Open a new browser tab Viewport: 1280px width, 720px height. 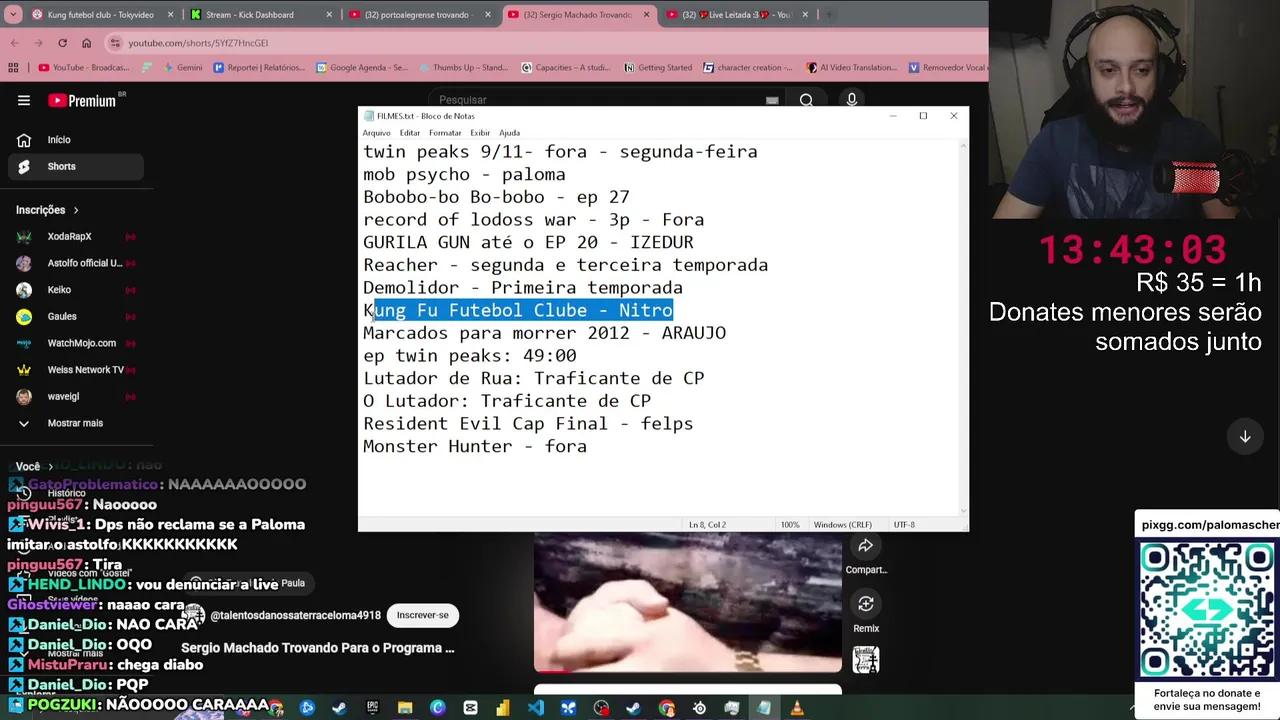point(829,15)
